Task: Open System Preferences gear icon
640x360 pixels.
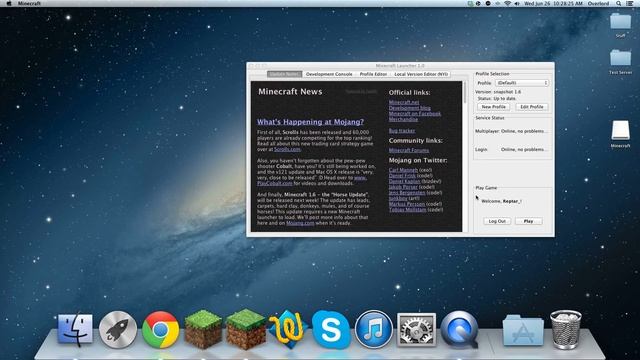Action: point(416,330)
